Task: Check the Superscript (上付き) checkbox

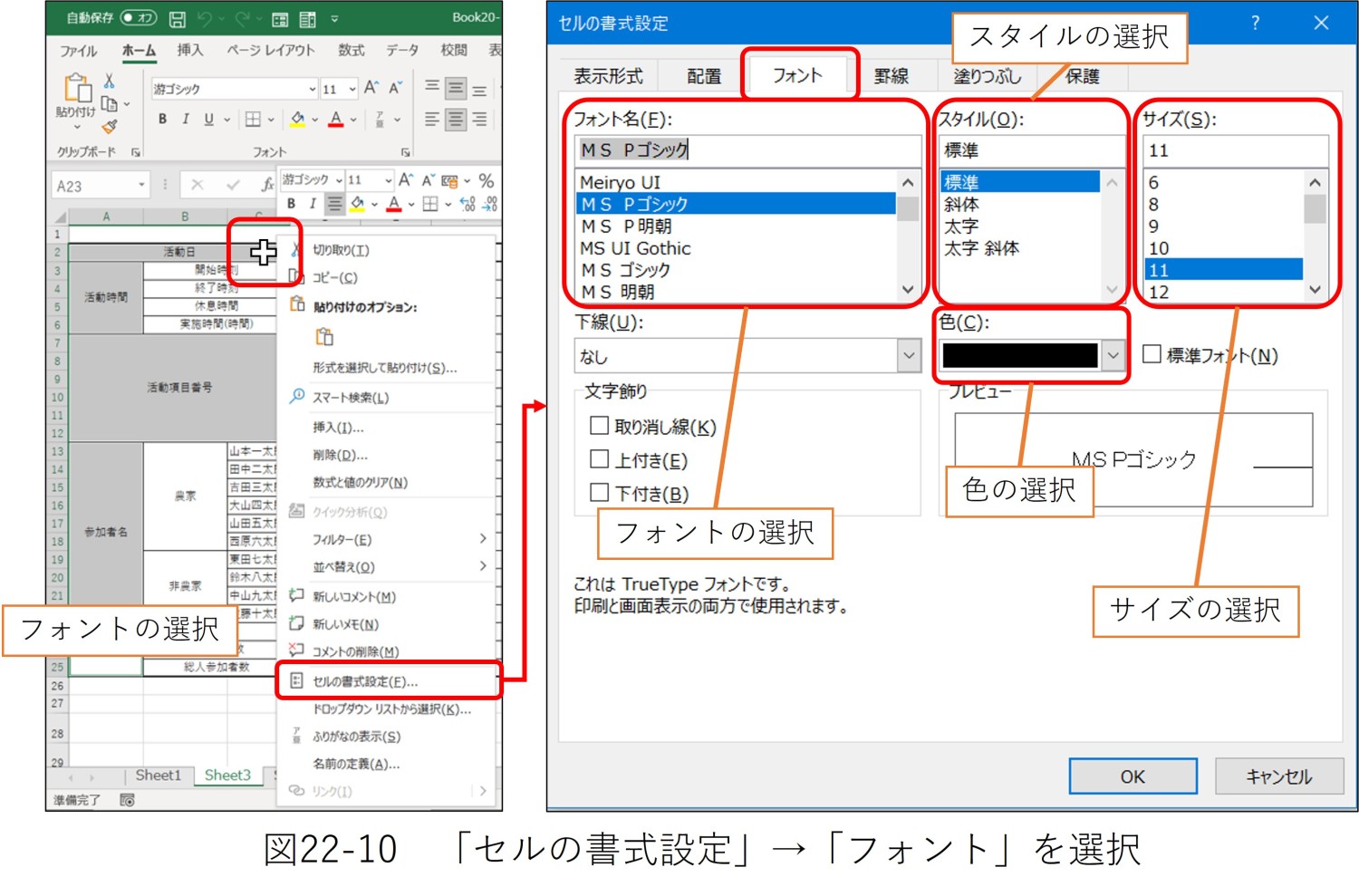Action: tap(599, 458)
